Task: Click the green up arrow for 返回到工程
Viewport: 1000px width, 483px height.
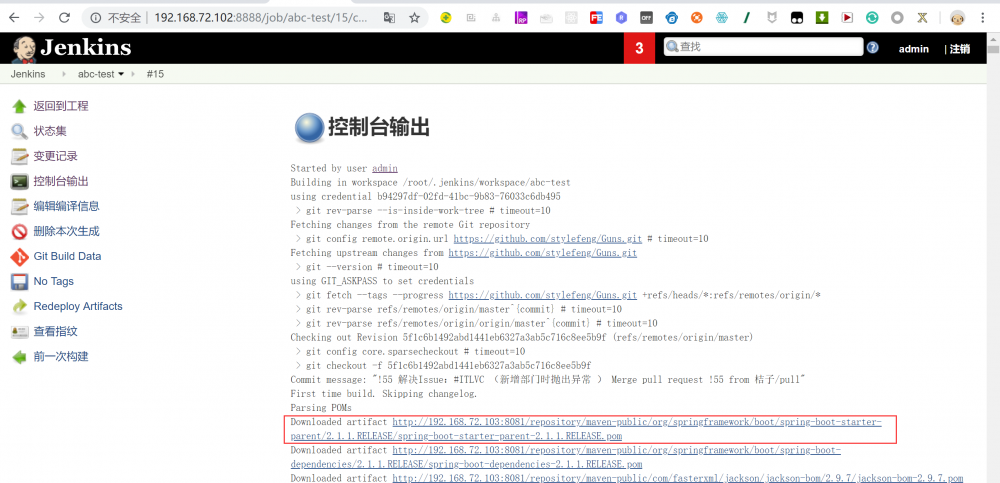Action: [19, 107]
